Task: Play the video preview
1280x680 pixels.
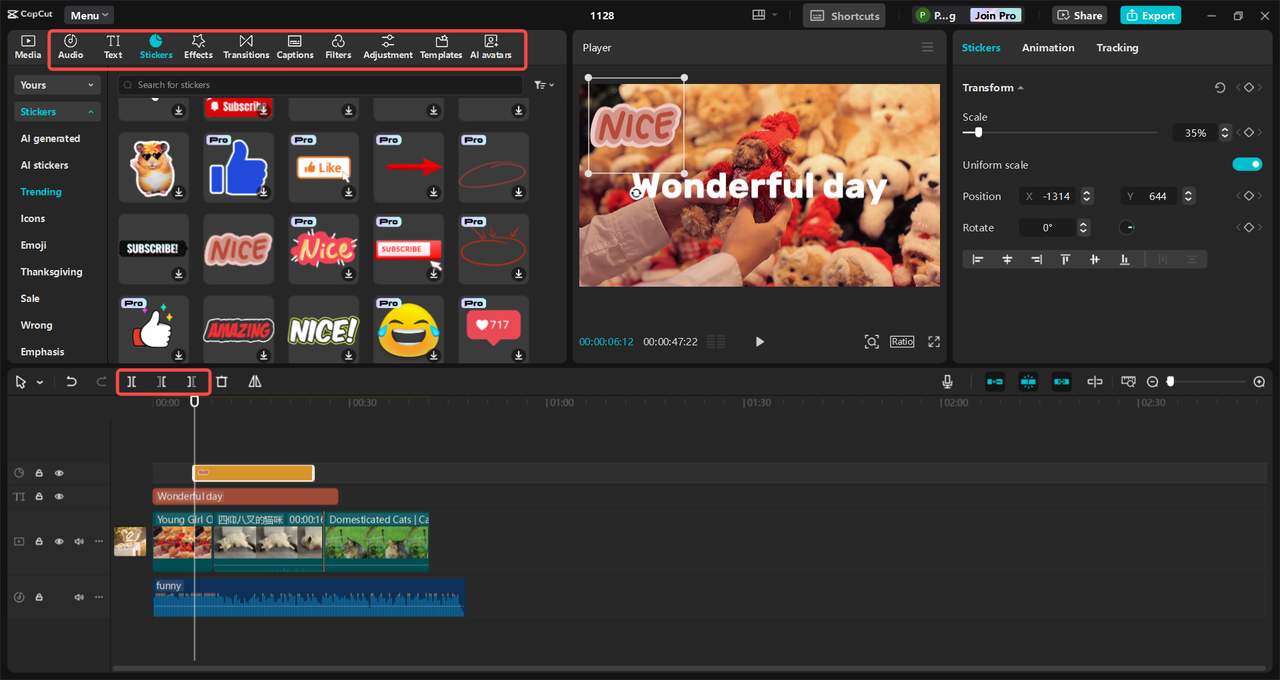Action: click(760, 342)
